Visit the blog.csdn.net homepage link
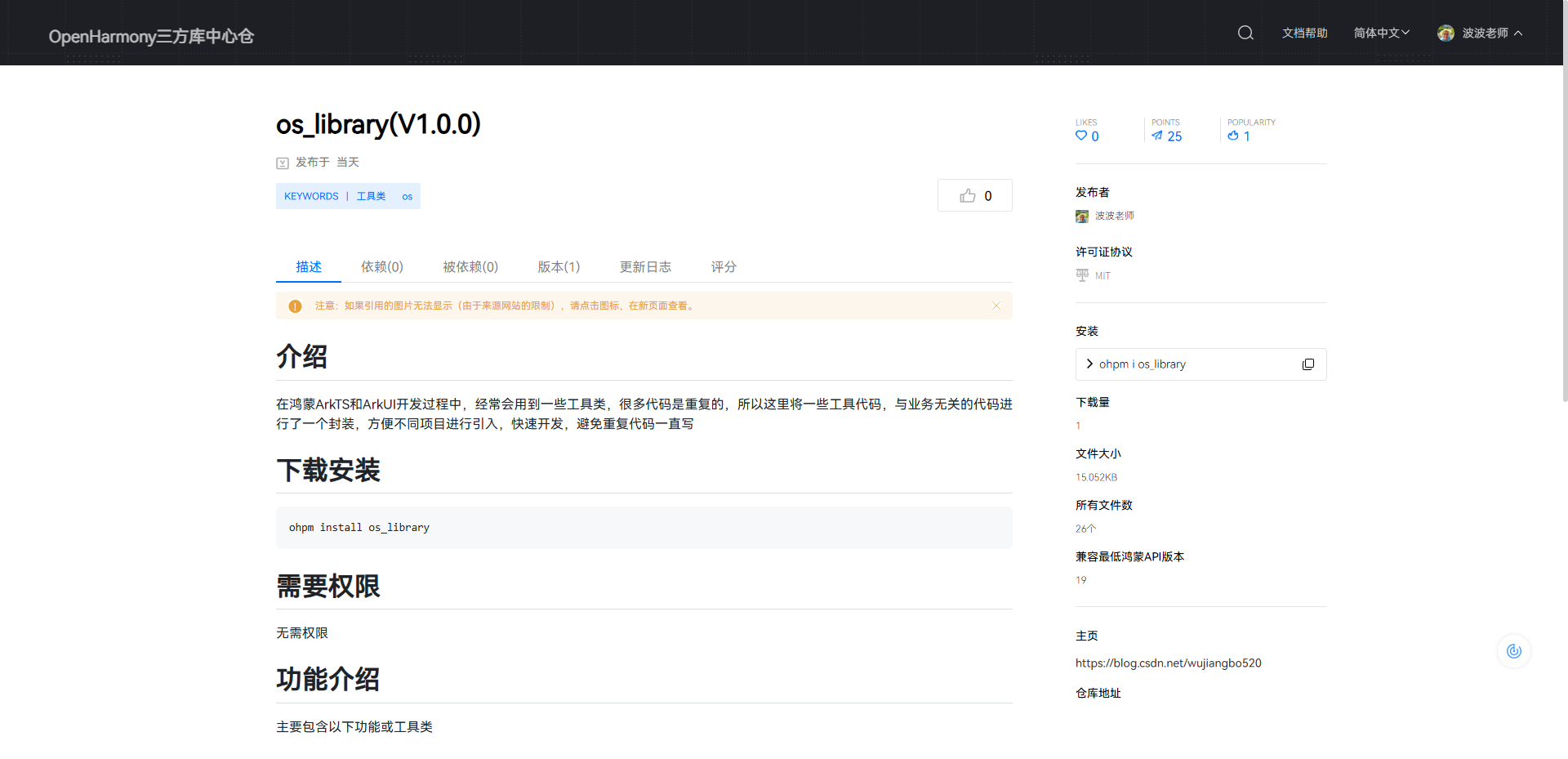Image resolution: width=1568 pixels, height=759 pixels. point(1168,663)
